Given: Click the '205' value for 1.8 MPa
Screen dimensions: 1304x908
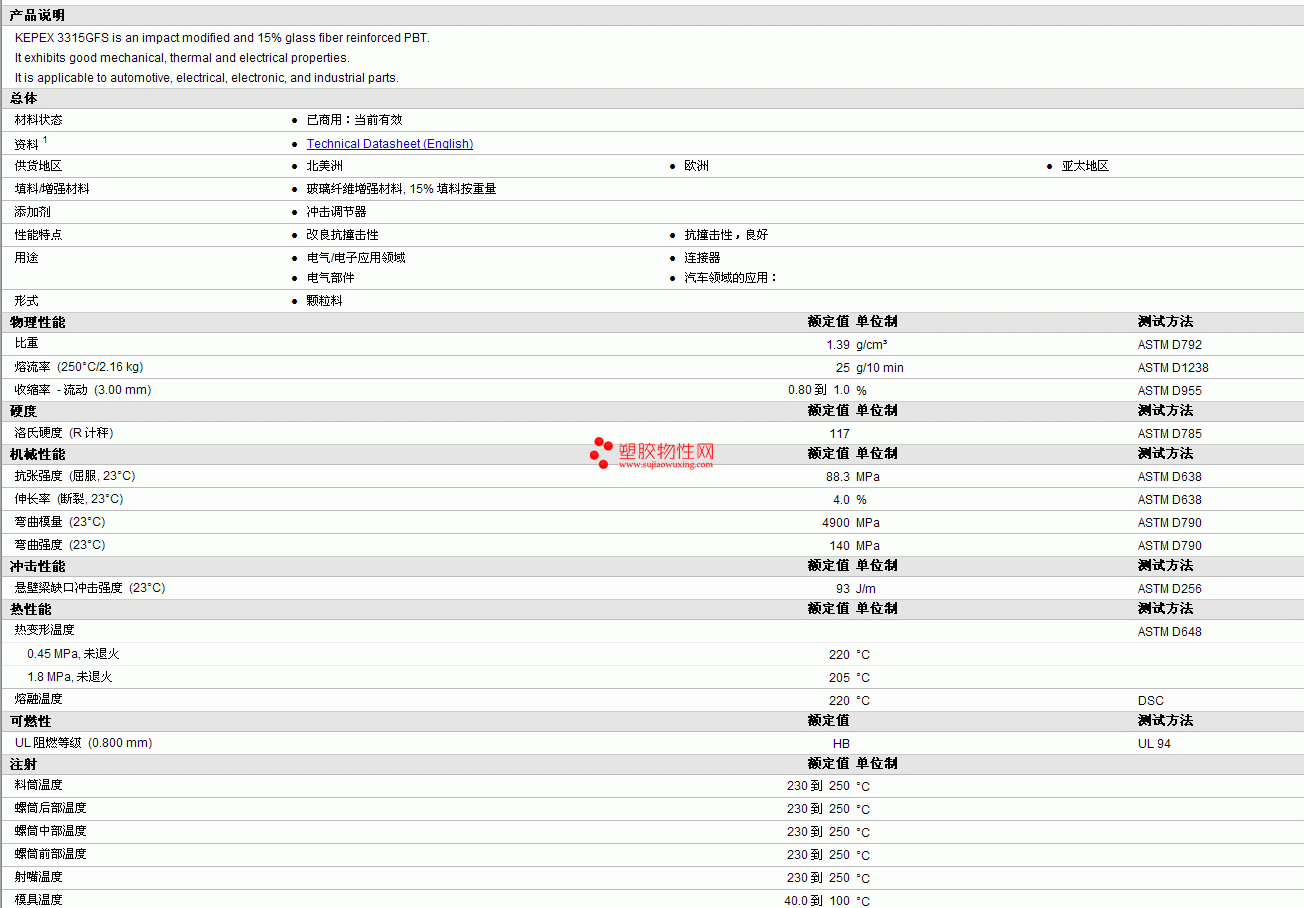Looking at the screenshot, I should pos(840,678).
